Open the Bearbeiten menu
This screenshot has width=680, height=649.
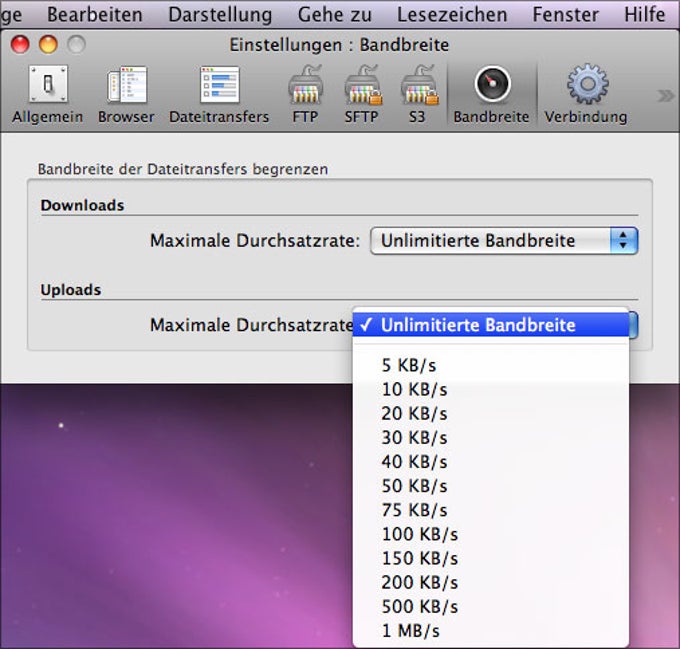click(95, 14)
